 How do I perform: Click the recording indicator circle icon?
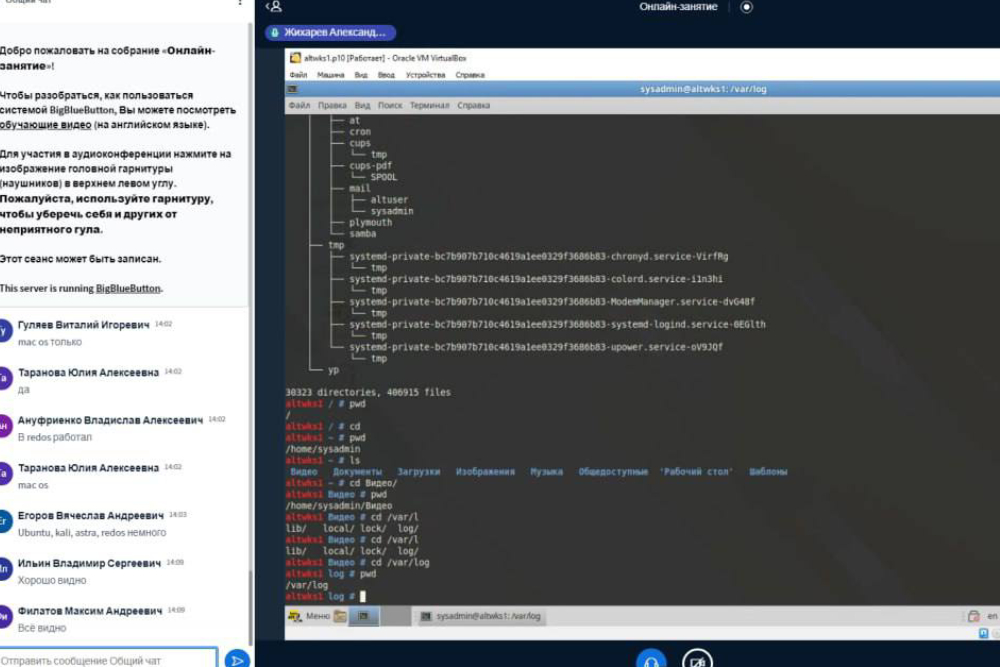[746, 7]
